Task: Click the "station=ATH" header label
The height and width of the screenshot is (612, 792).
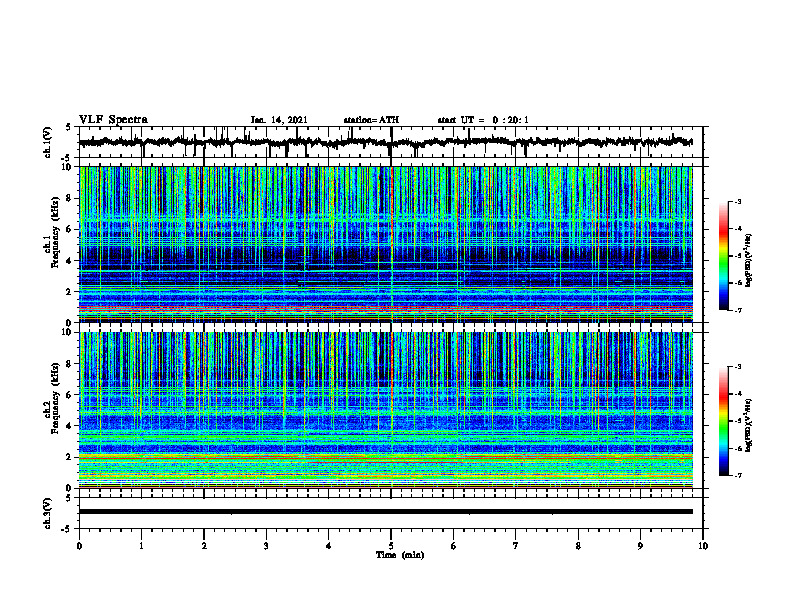Action: (371, 120)
